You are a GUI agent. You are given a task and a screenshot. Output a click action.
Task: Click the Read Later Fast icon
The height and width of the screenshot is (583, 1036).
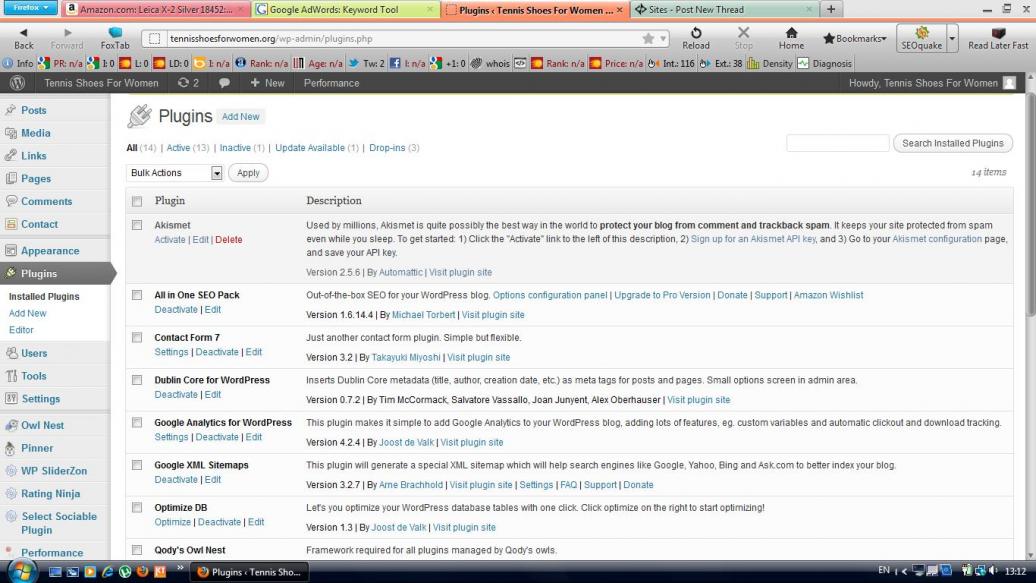(998, 33)
